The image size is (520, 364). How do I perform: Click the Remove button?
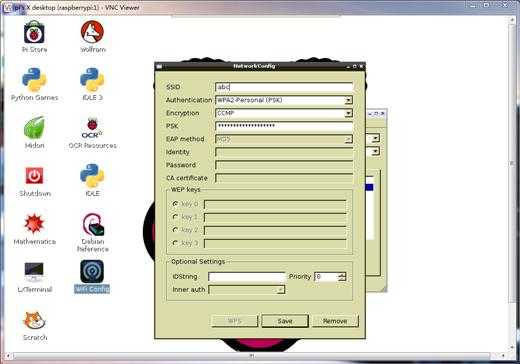(x=335, y=321)
